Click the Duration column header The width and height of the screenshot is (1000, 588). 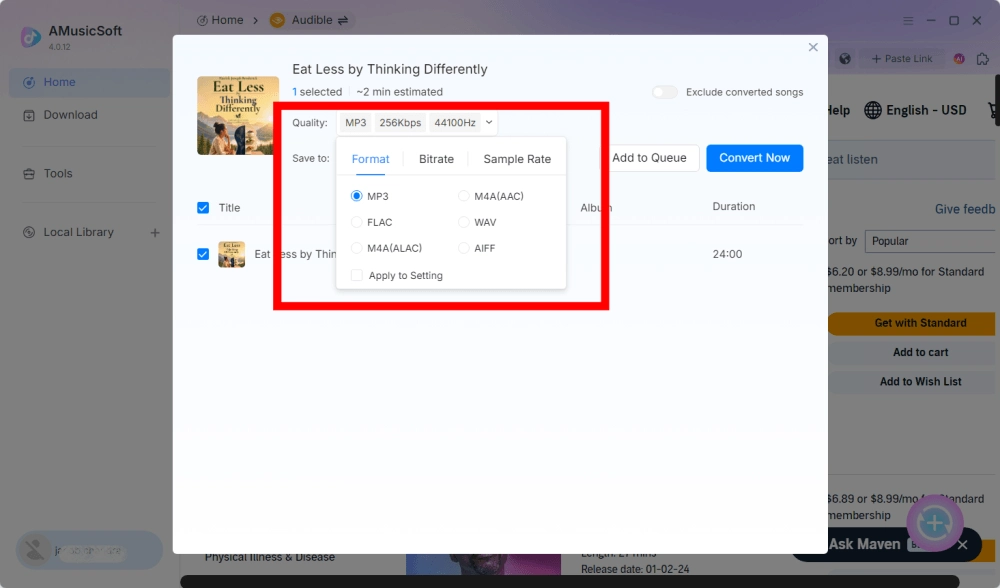click(733, 207)
